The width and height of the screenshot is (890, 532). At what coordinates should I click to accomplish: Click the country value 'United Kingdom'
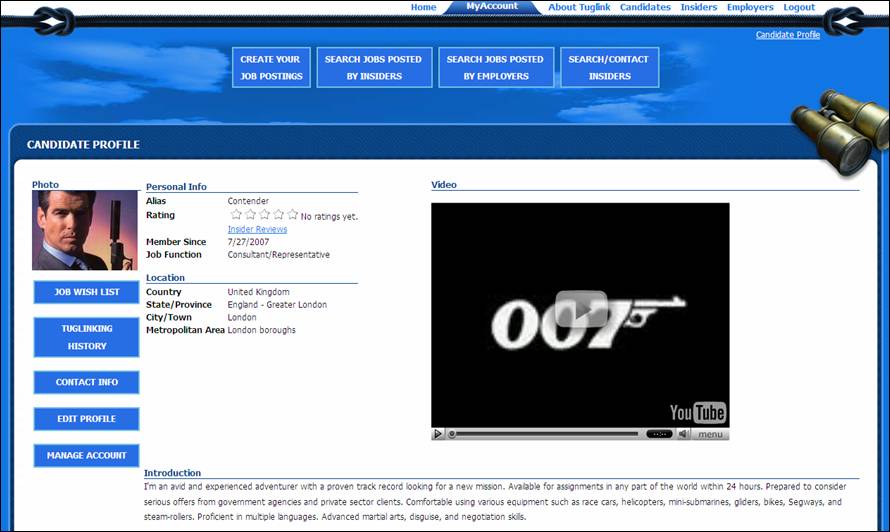pos(258,292)
